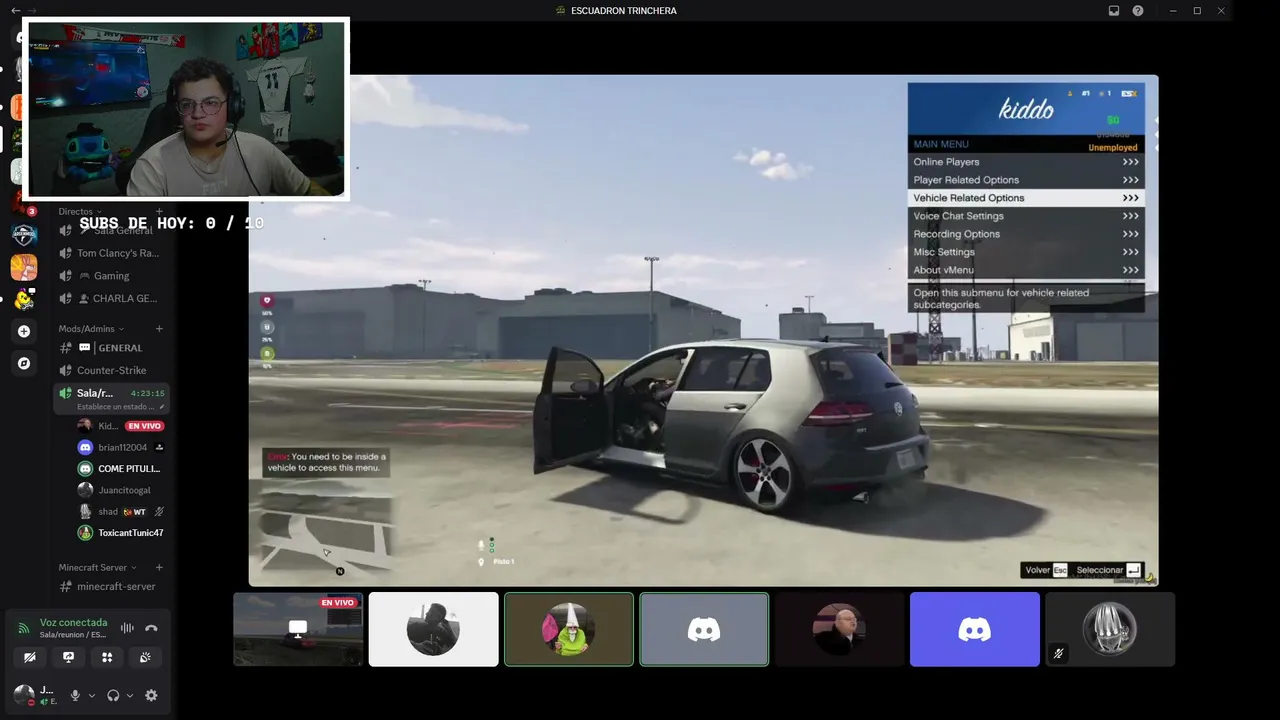Viewport: 1280px width, 720px height.
Task: Collapse the Mods/Admins channel category
Action: click(x=91, y=329)
